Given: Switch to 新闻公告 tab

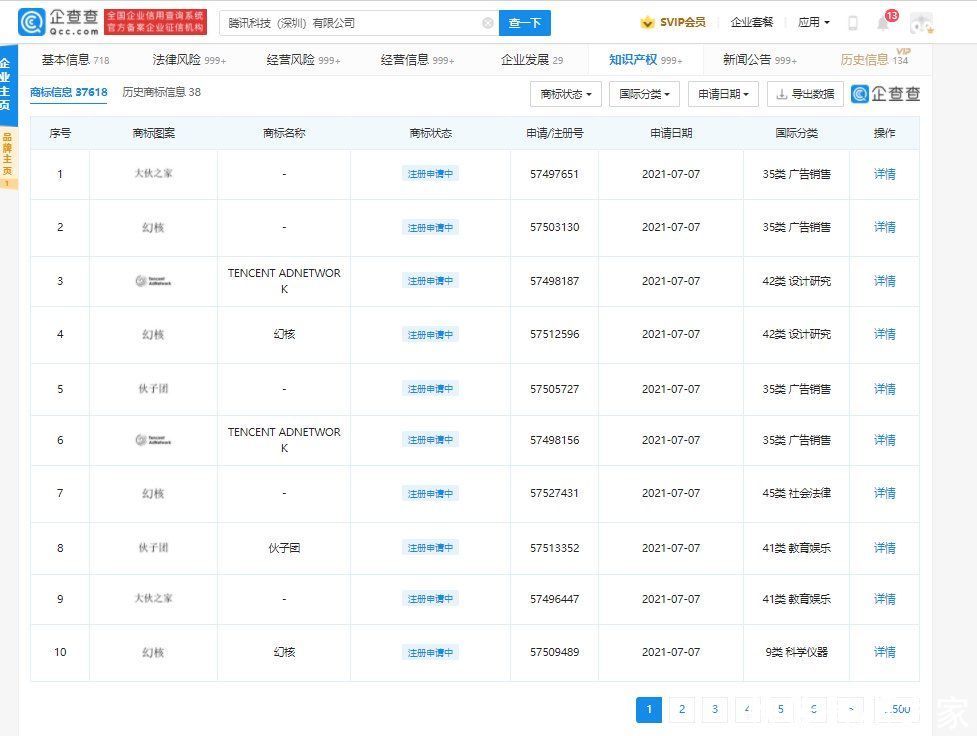Looking at the screenshot, I should 760,60.
